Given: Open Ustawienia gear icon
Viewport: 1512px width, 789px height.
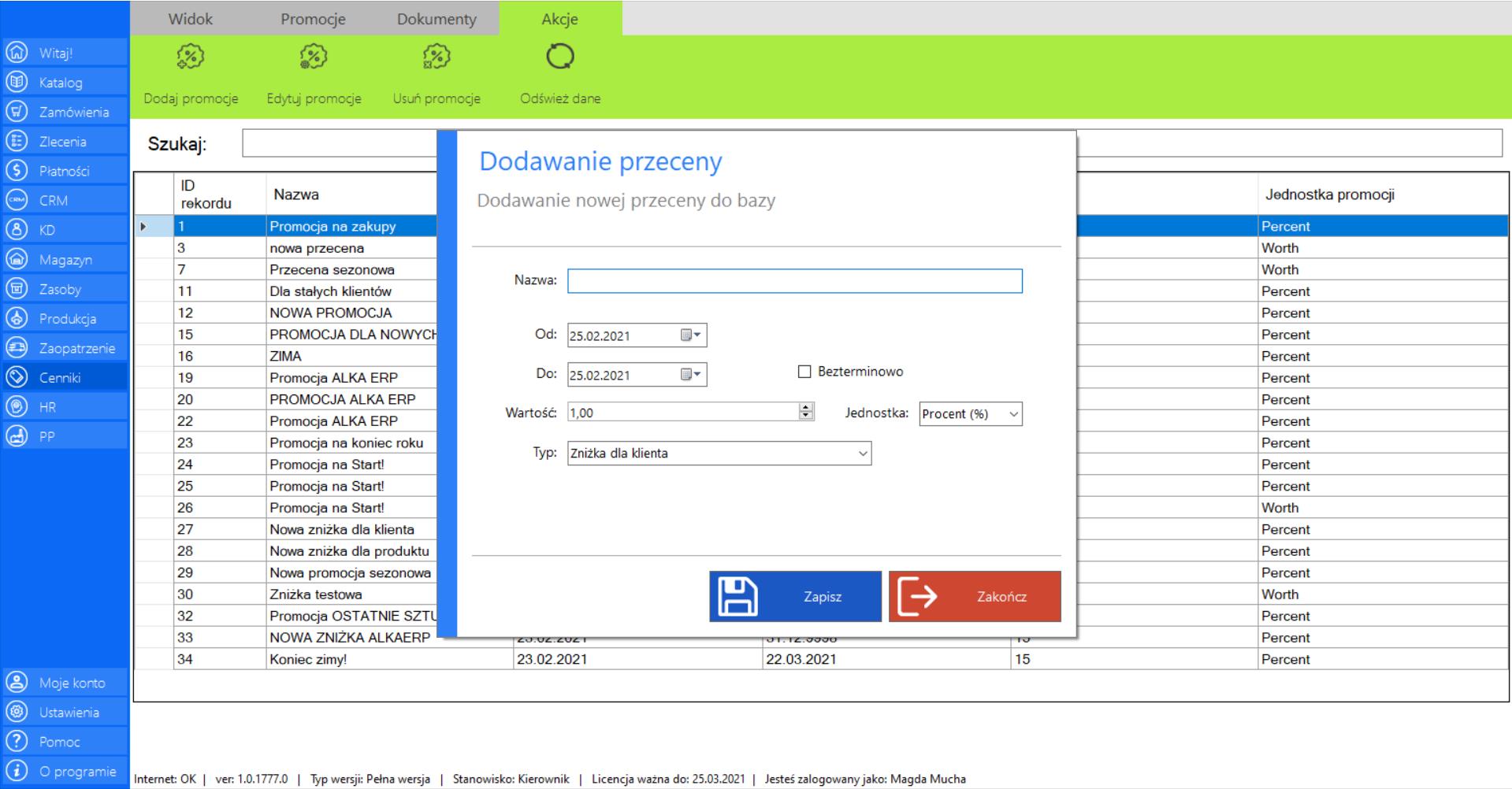Looking at the screenshot, I should coord(16,712).
